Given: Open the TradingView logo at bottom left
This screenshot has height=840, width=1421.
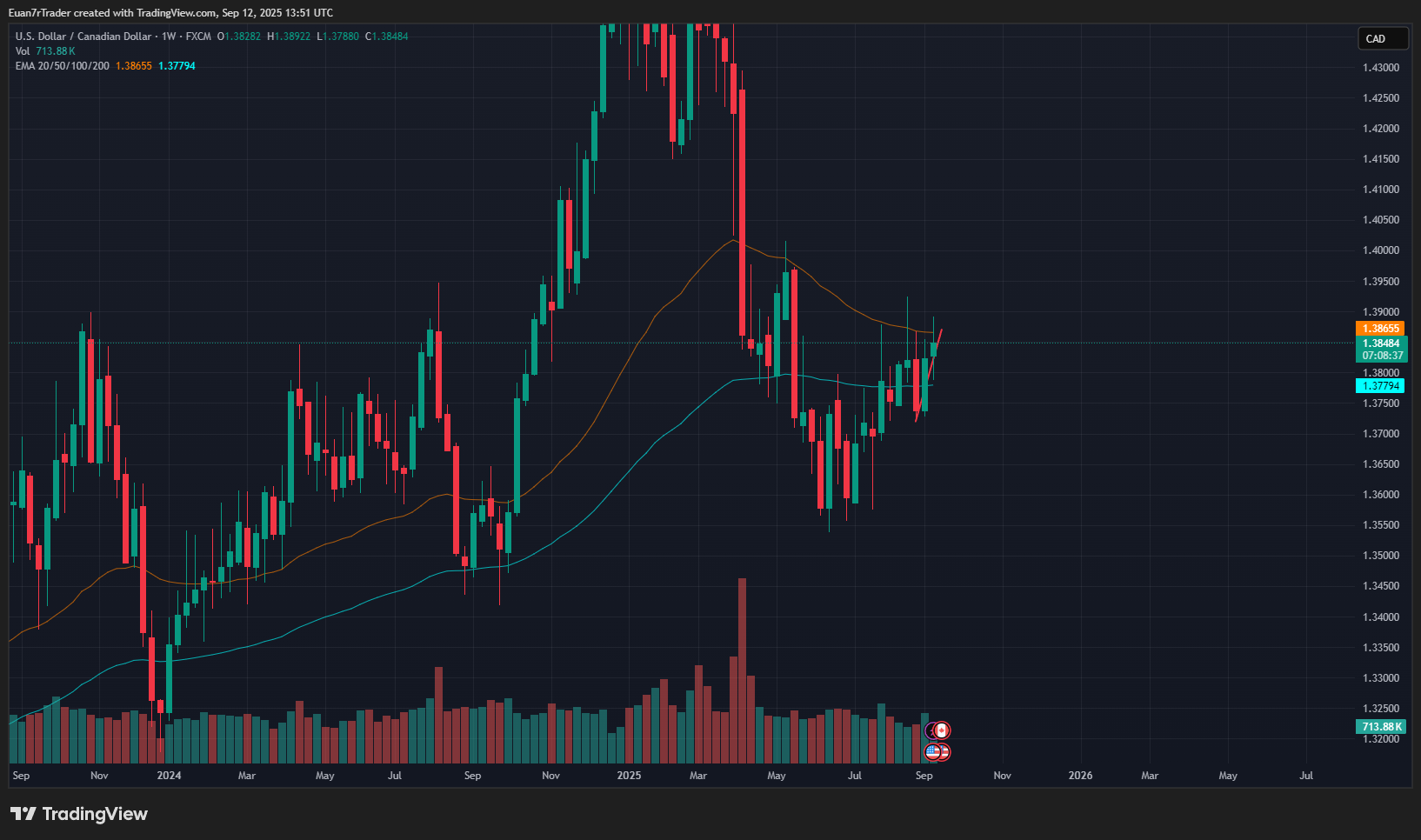Looking at the screenshot, I should pos(79,814).
